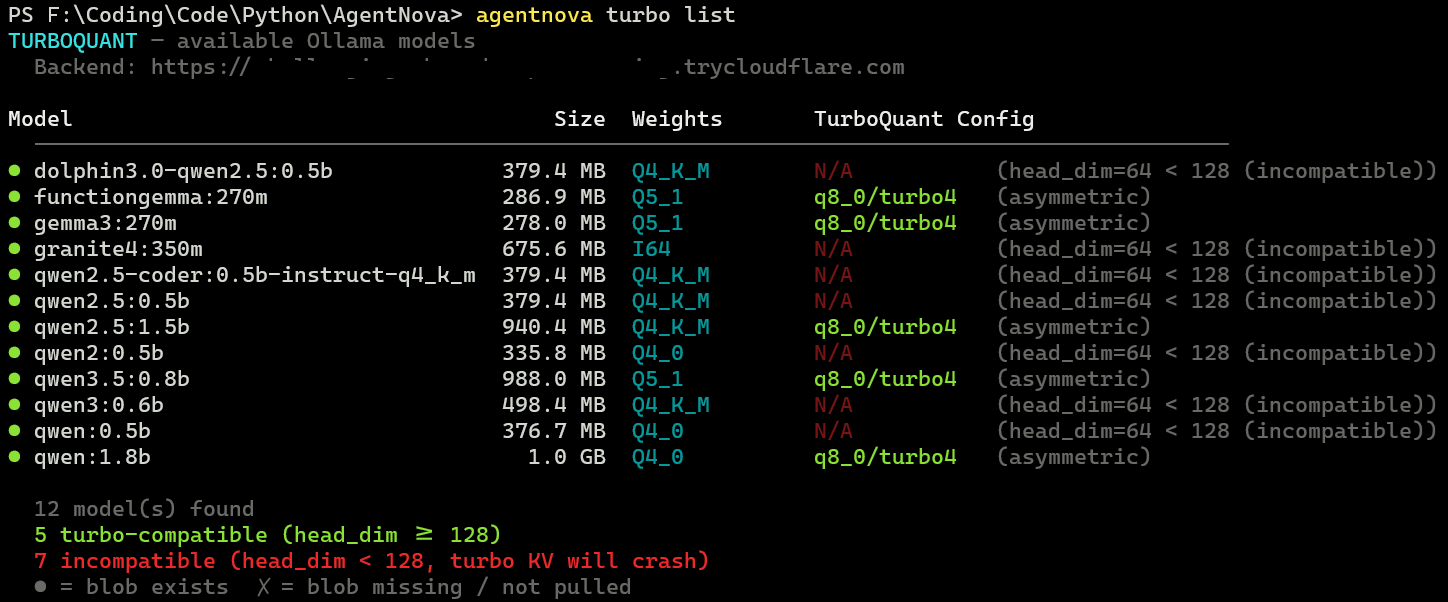
Task: Click Q4_0 weights in the qwen:1.8b row
Action: pos(658,457)
